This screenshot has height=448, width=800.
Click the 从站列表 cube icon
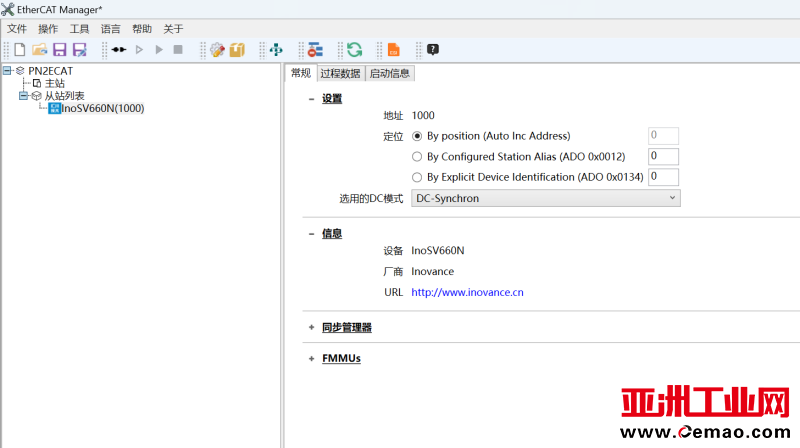click(36, 95)
